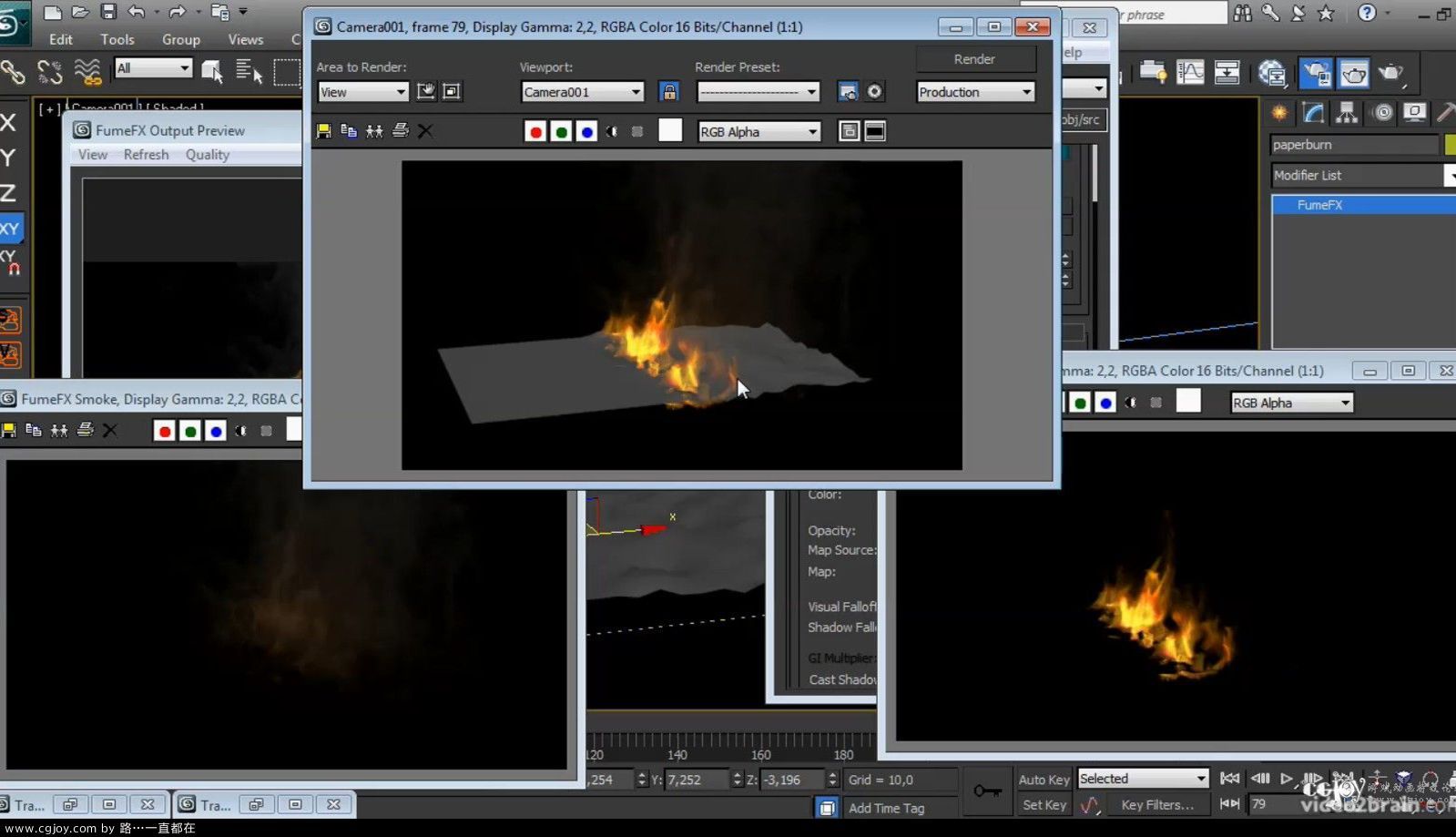Open selection filter All dropdown
1456x837 pixels.
pos(153,68)
